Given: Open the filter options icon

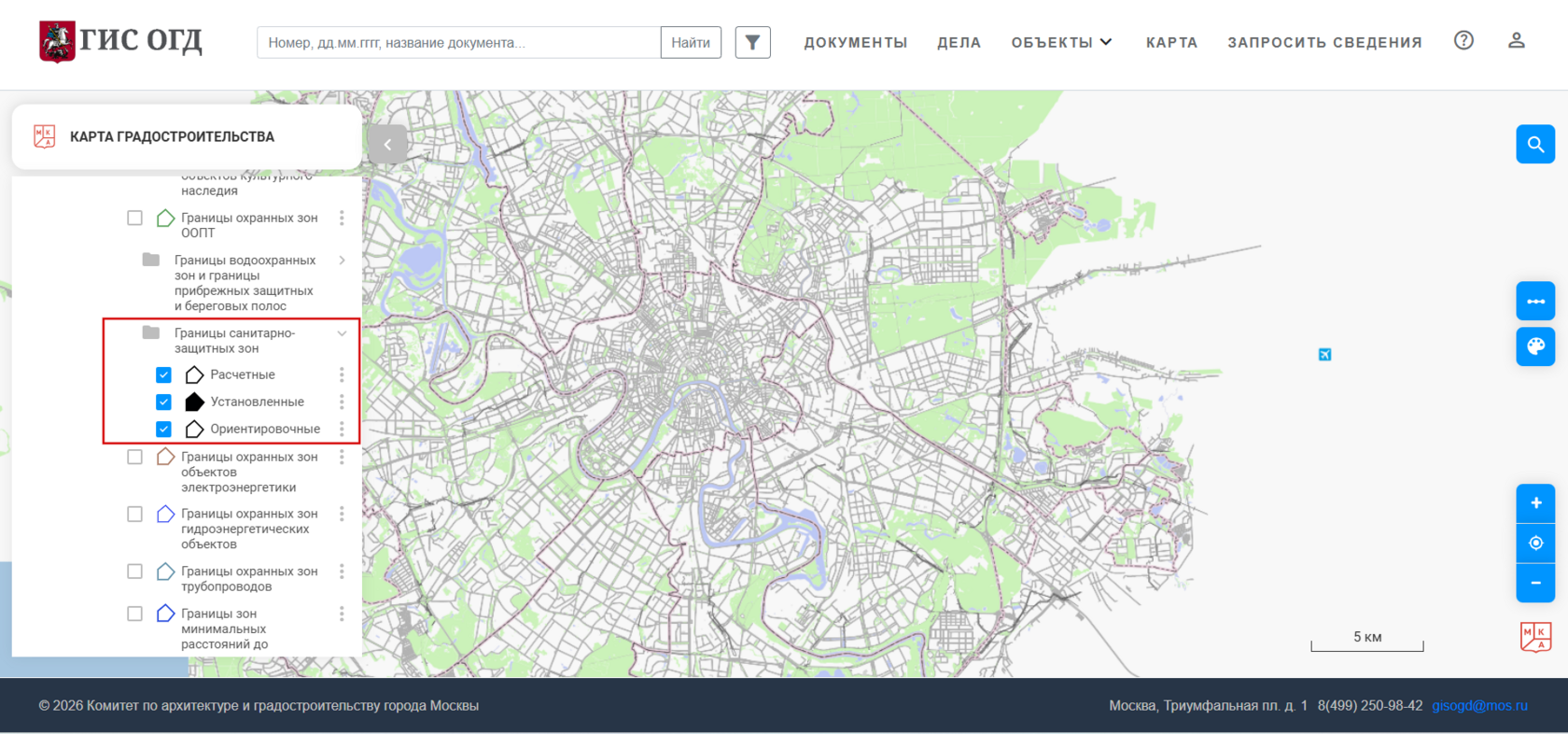Looking at the screenshot, I should [x=752, y=42].
